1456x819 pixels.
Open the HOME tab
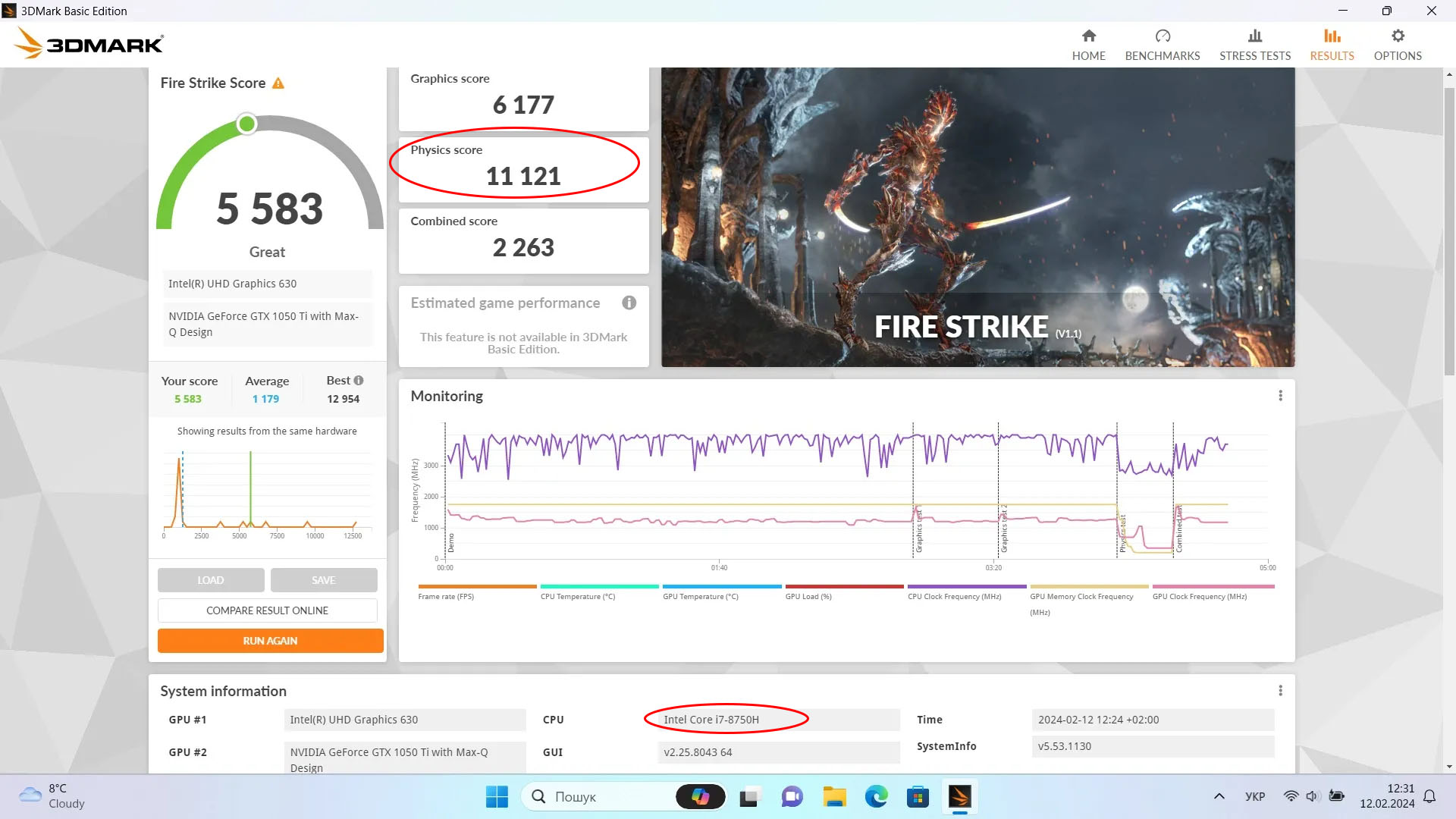click(x=1088, y=45)
